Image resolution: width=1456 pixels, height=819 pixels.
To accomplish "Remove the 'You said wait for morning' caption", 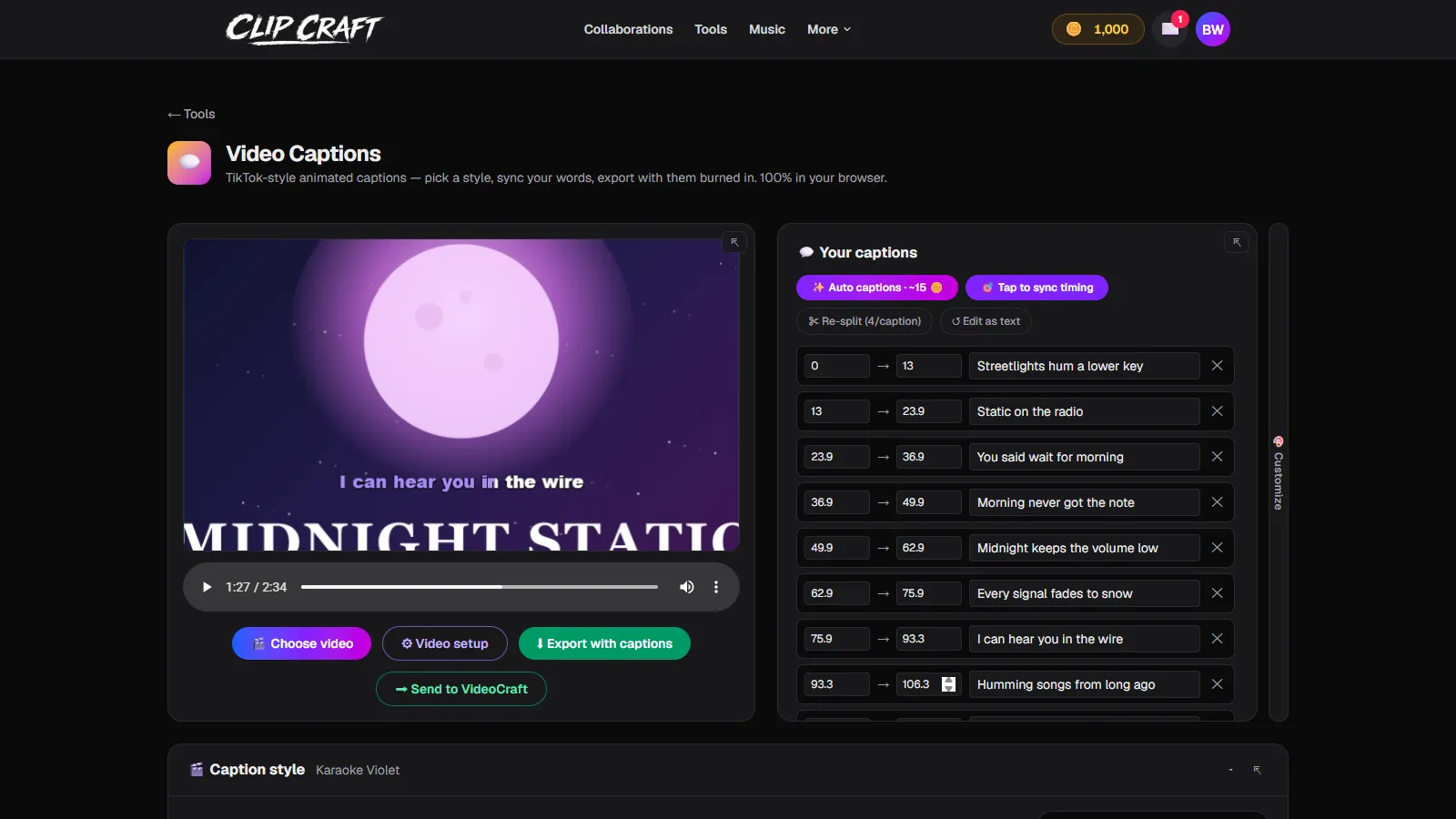I will (x=1217, y=457).
